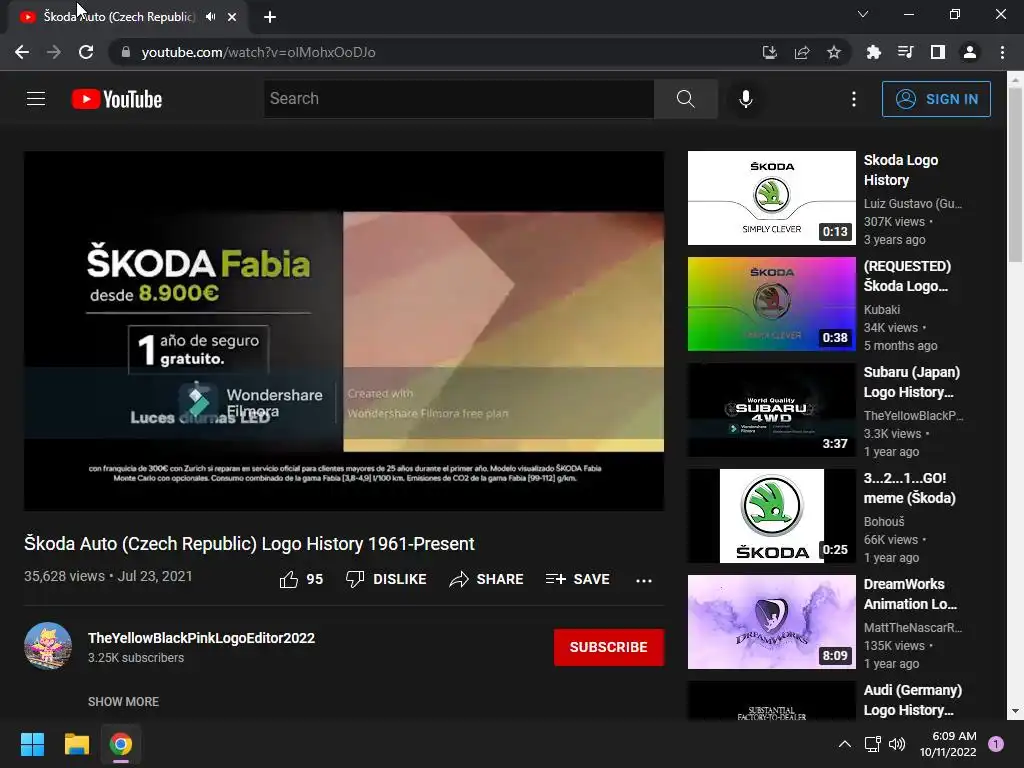Start voice search with the microphone
1024x768 pixels.
pos(745,99)
